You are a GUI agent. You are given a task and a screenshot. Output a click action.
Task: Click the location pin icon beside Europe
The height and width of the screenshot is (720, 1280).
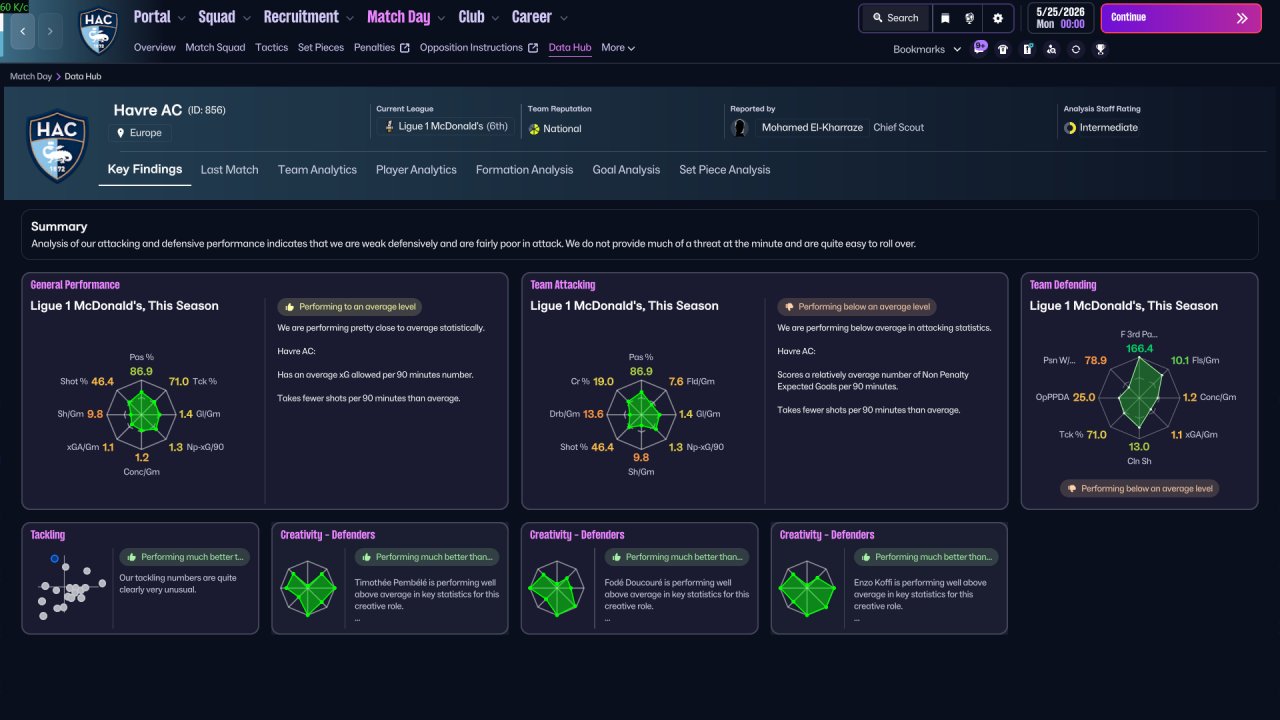tap(121, 133)
